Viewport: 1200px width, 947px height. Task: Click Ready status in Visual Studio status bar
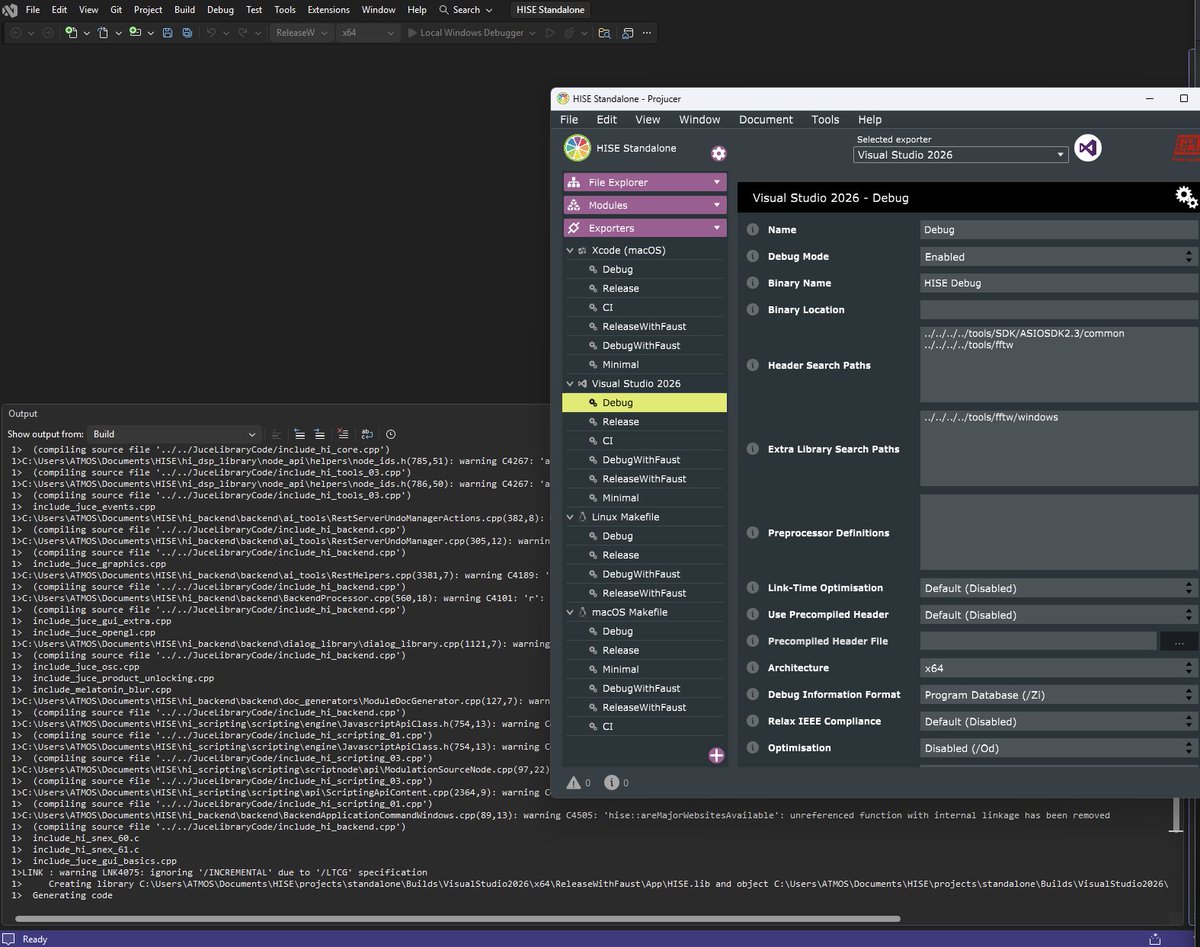(34, 939)
